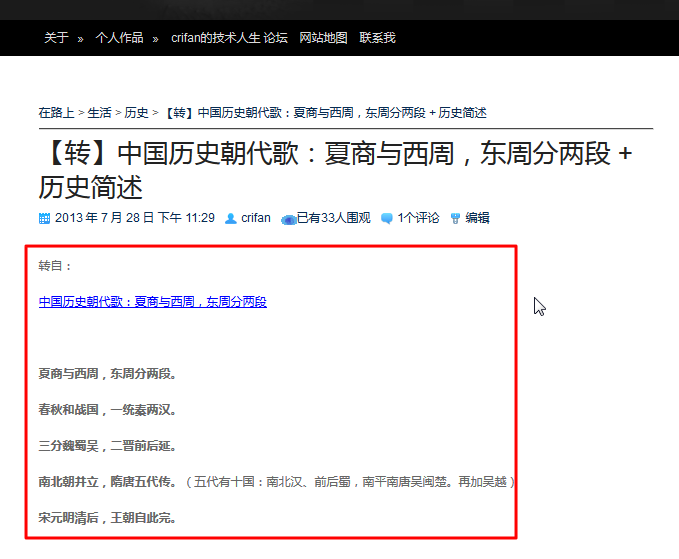Click the parenthetical note 五代有十国
This screenshot has width=679, height=559.
tap(350, 481)
